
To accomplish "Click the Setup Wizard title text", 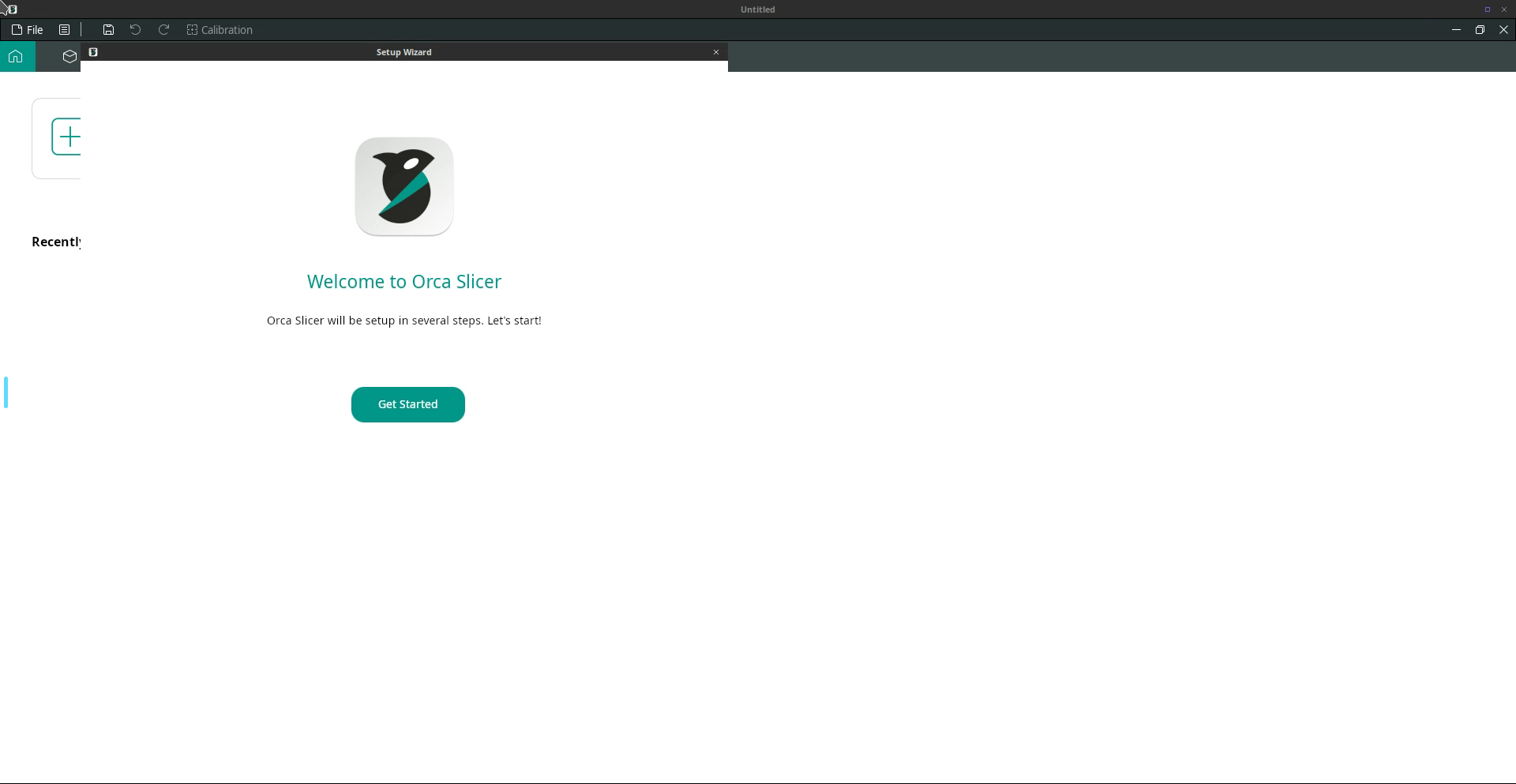I will pos(403,52).
